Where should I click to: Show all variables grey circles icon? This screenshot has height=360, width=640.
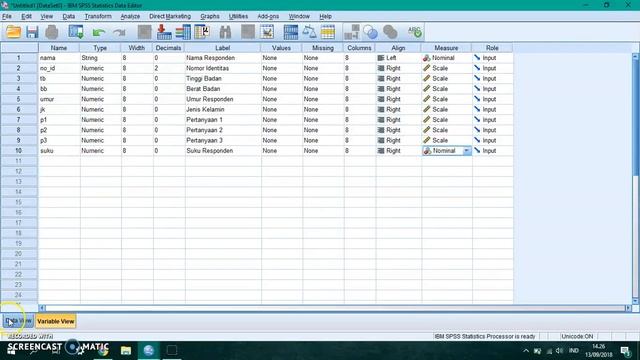pyautogui.click(x=390, y=32)
